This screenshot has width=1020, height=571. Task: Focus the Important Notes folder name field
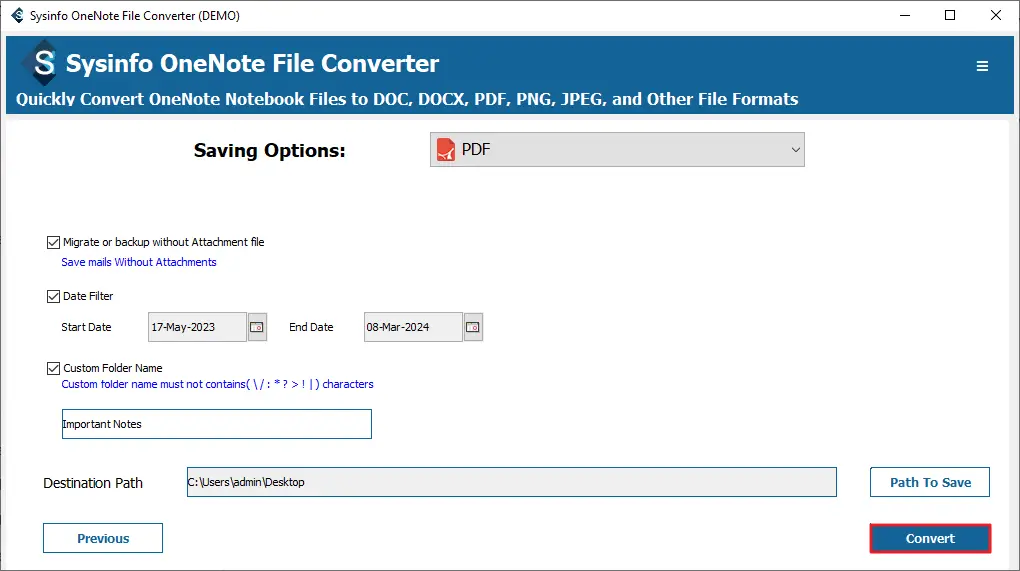(217, 424)
